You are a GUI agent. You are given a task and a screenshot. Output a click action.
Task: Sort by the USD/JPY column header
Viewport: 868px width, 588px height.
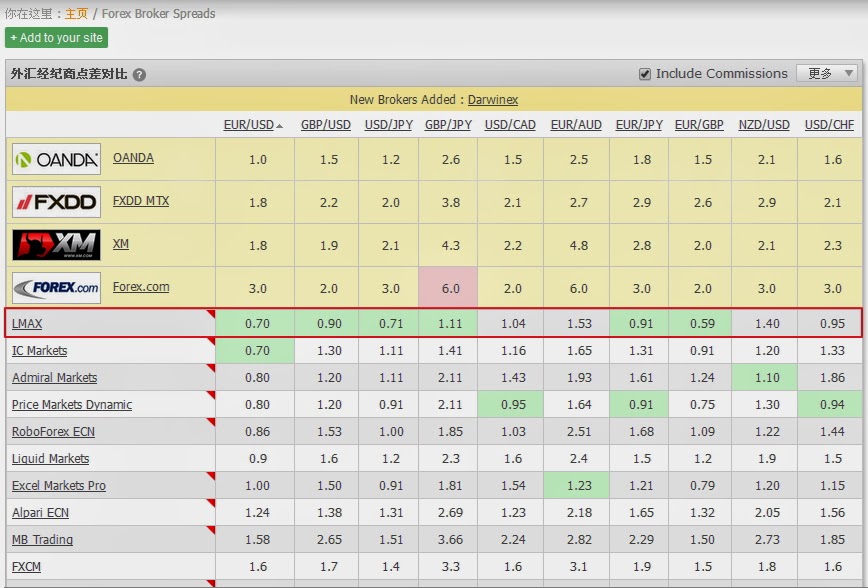tap(389, 125)
